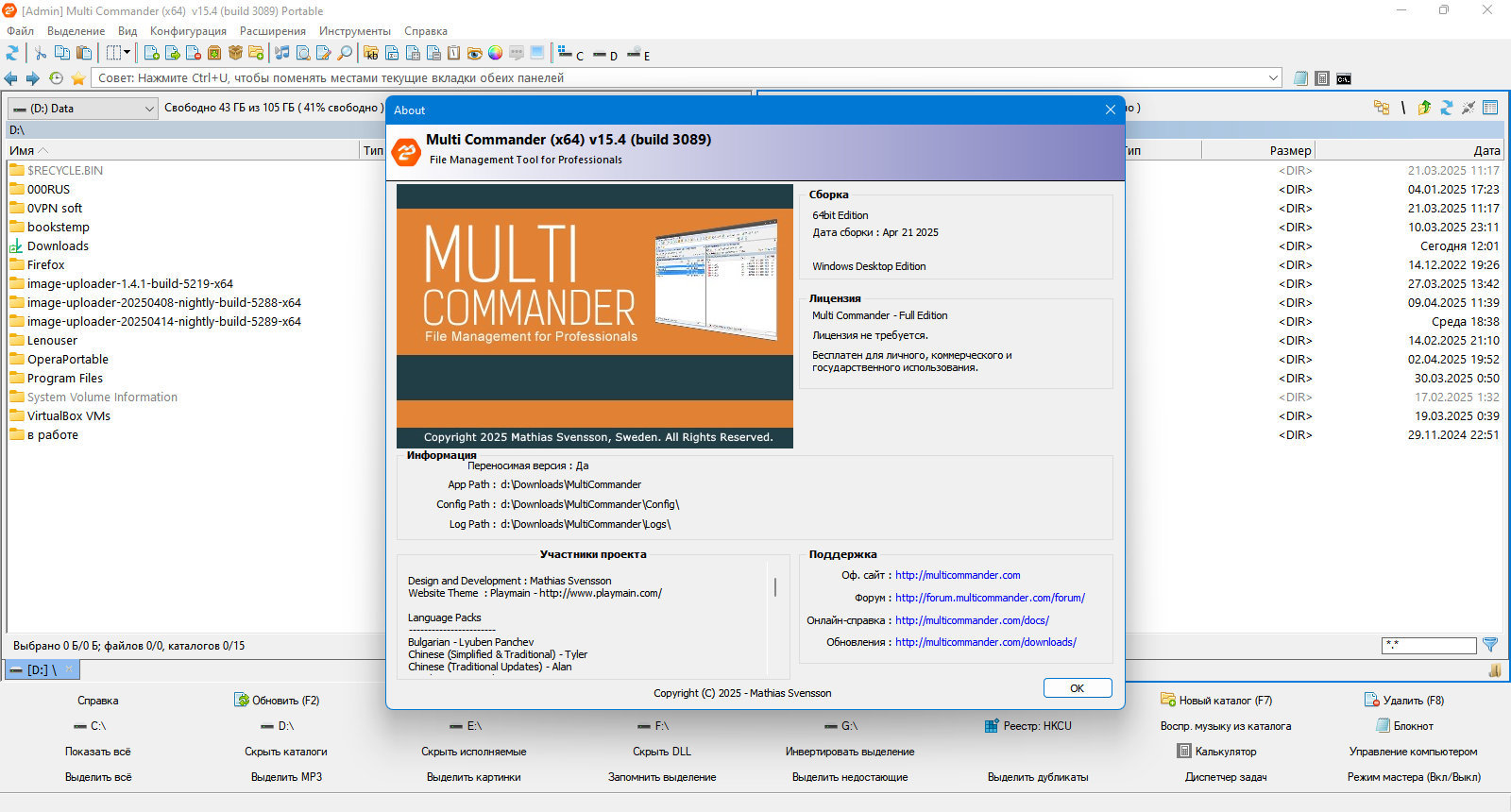Open the Справка menu
The height and width of the screenshot is (812, 1511).
pos(426,31)
